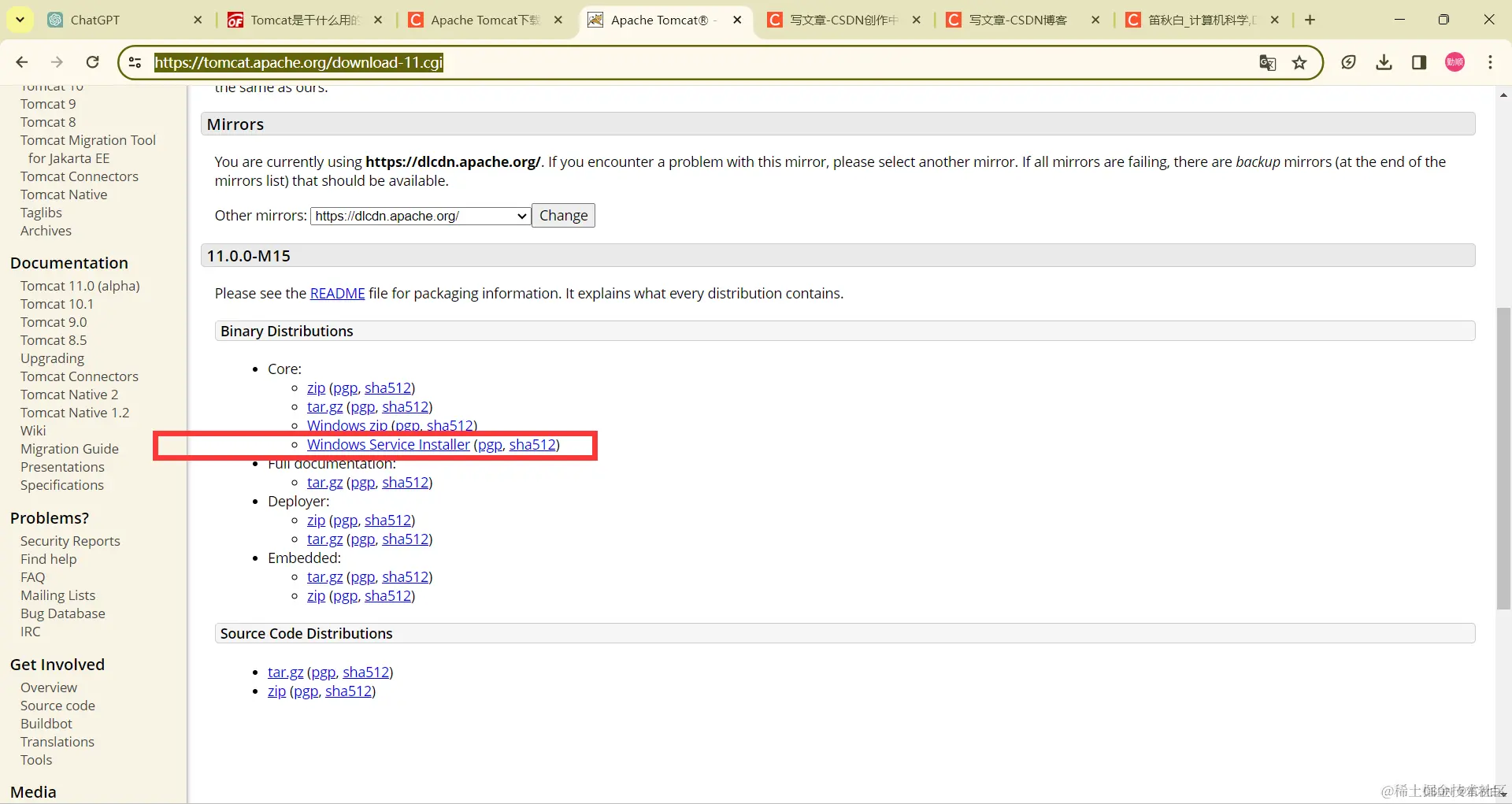
Task: Open the Buildbot link under Get Involved
Action: [46, 724]
